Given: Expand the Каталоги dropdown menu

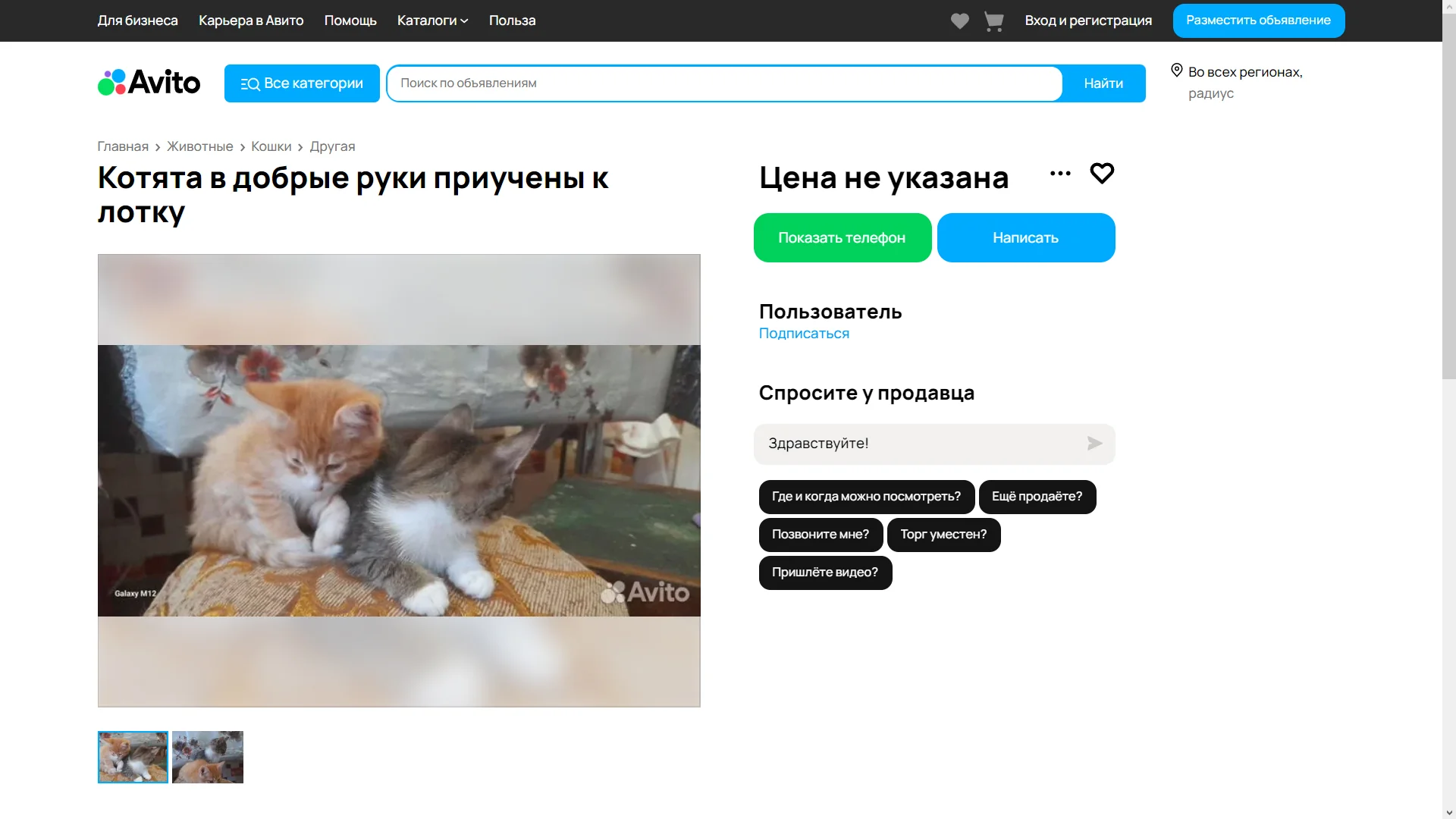Looking at the screenshot, I should pos(431,20).
